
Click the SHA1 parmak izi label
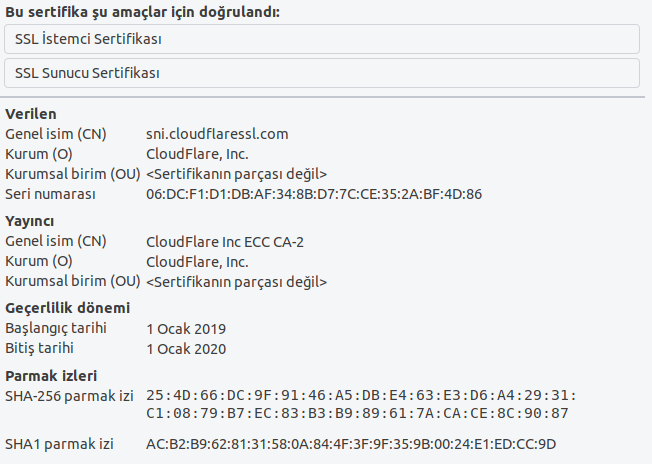pyautogui.click(x=59, y=444)
